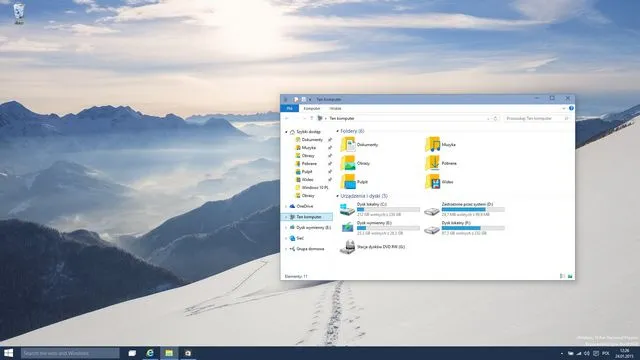Expand the Sieć tree node
Image resolution: width=640 pixels, height=360 pixels.
point(286,238)
